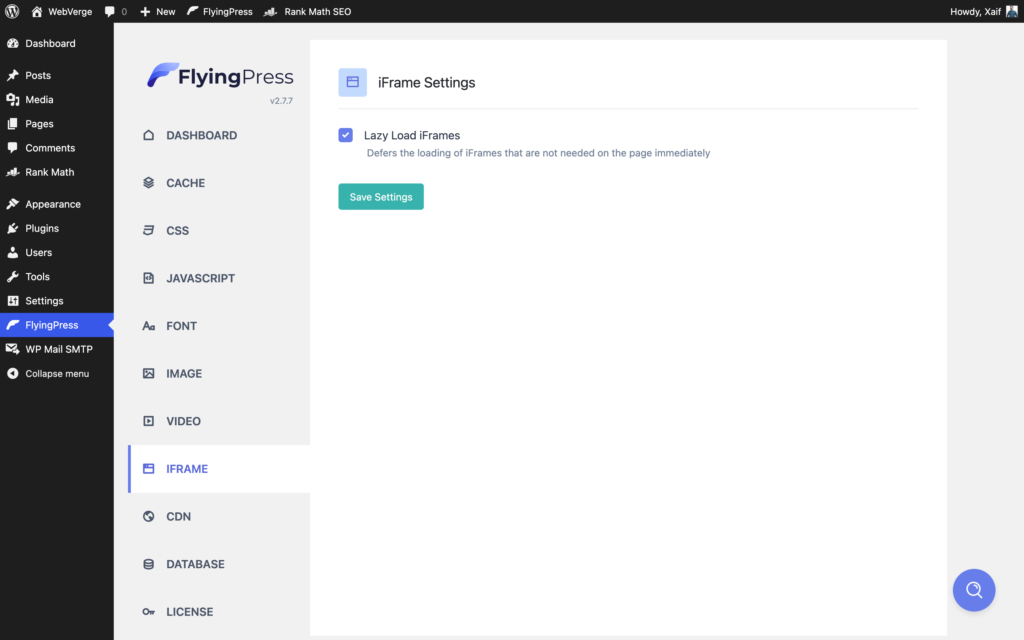The height and width of the screenshot is (640, 1024).
Task: Open CSS settings in FlyingPress
Action: pos(178,230)
